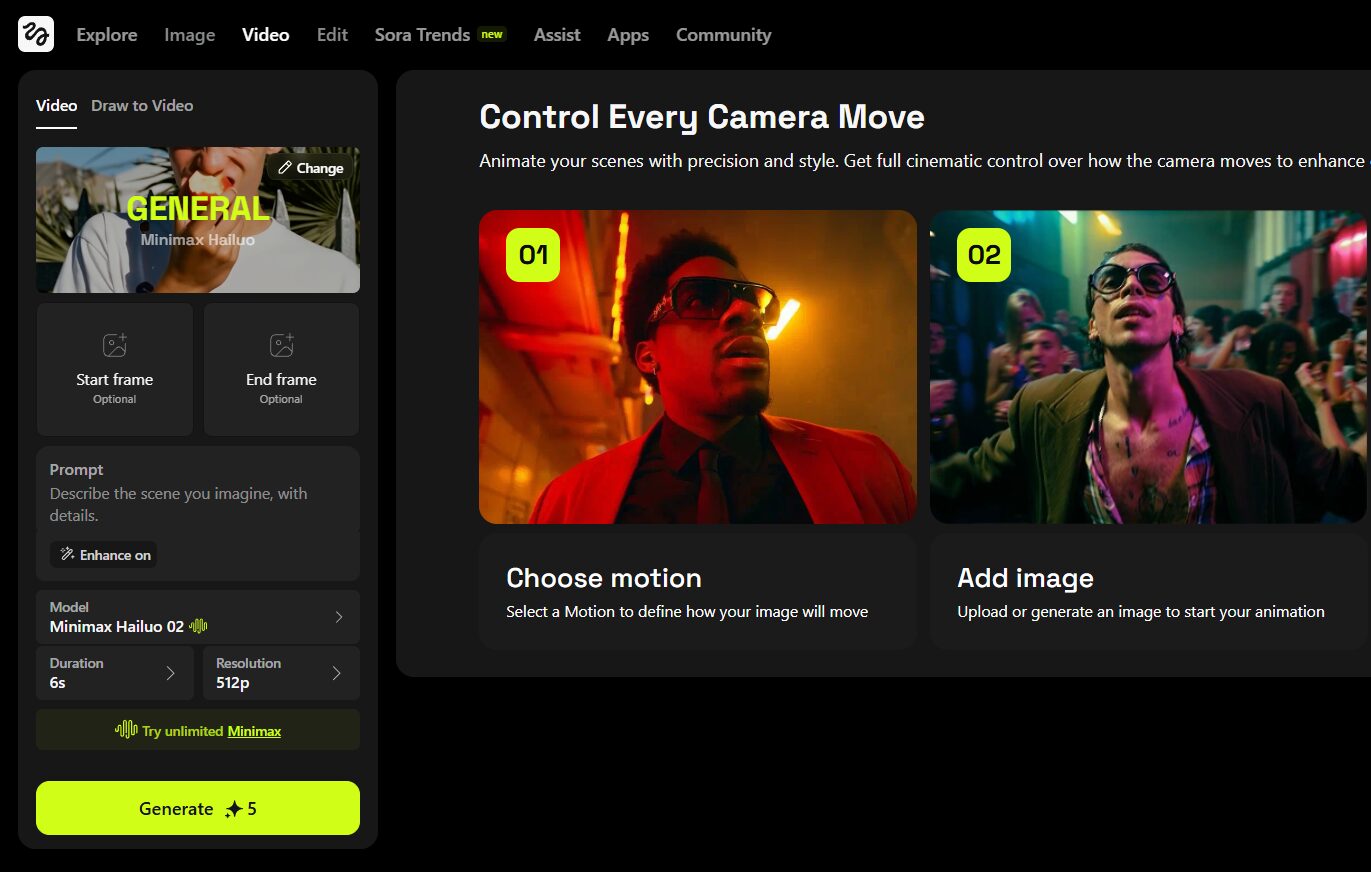Switch to the Draw to Video tab
Screen dimensions: 1371x872
pos(142,106)
